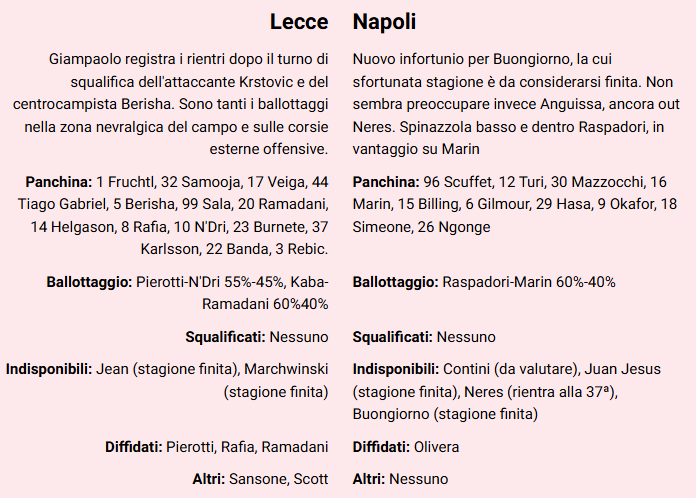Viewport: 696px width, 498px height.
Task: Click the Napoli team heading
Action: [385, 22]
